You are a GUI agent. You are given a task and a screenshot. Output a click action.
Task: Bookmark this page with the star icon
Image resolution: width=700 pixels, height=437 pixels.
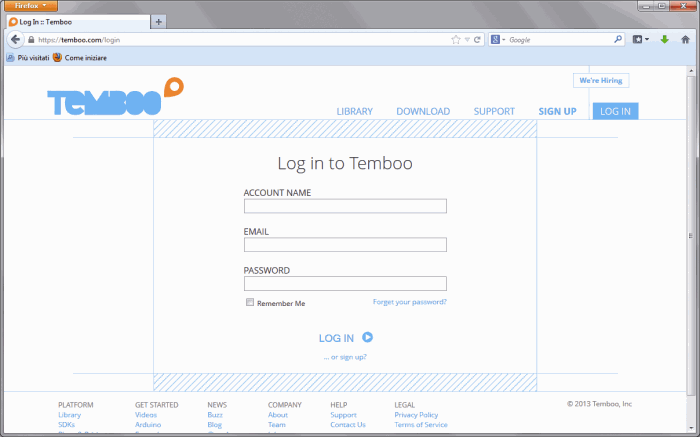(456, 40)
